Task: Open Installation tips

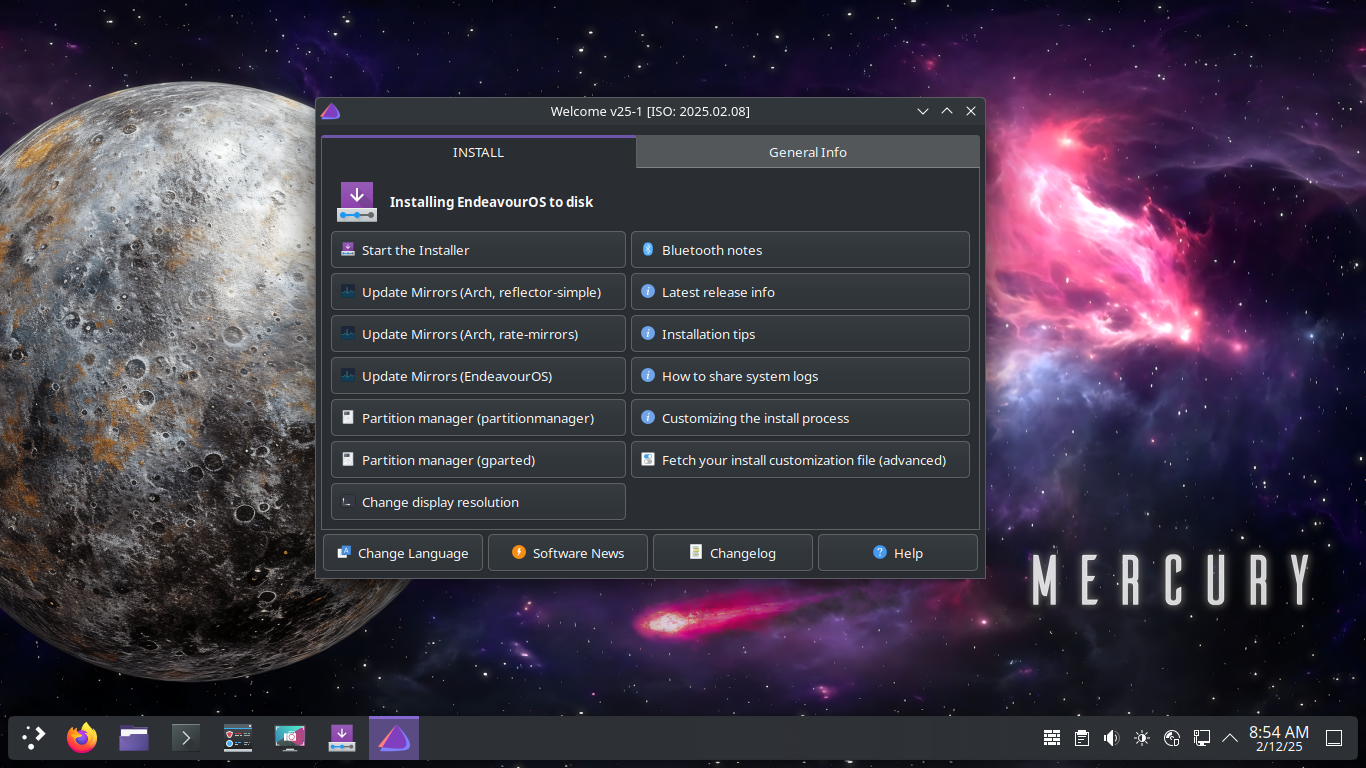Action: pos(800,334)
